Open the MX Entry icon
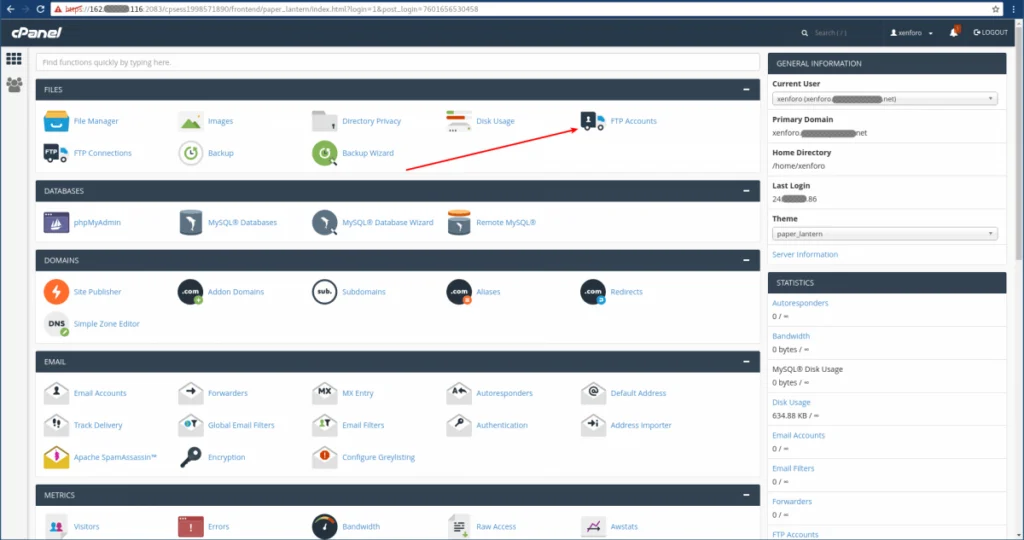 tap(325, 393)
